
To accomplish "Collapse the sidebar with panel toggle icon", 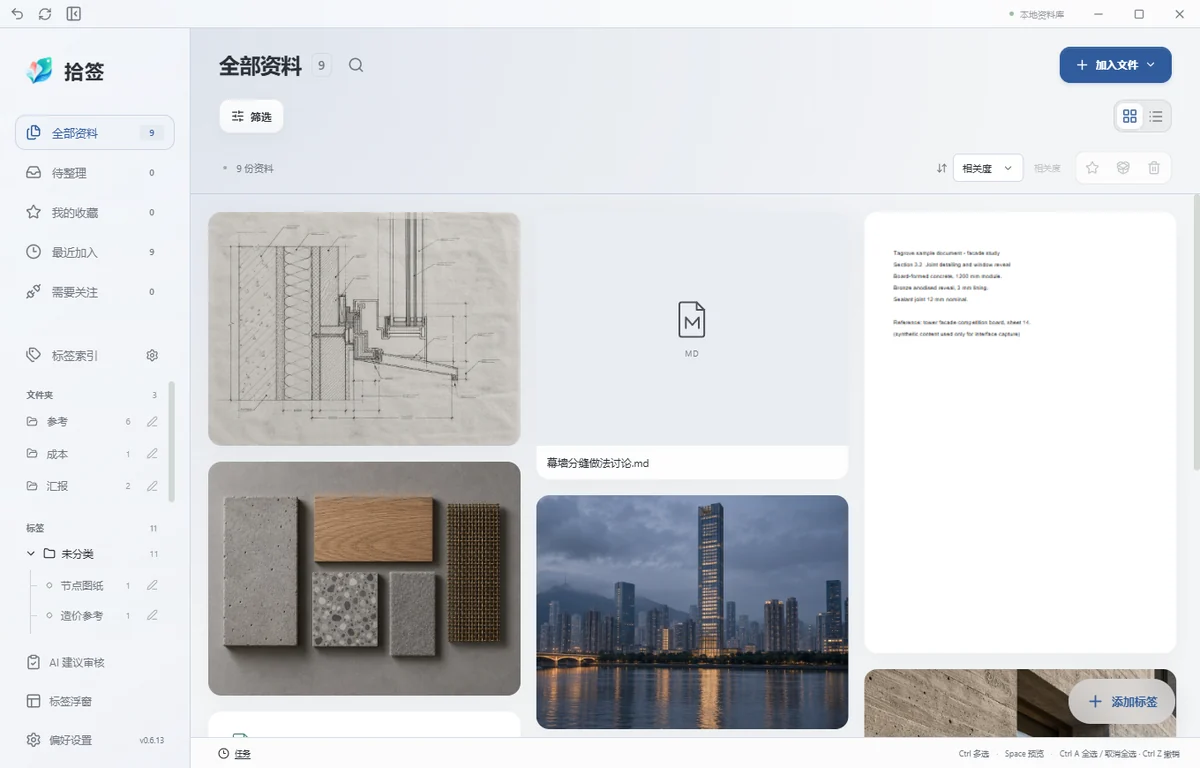I will pyautogui.click(x=74, y=14).
